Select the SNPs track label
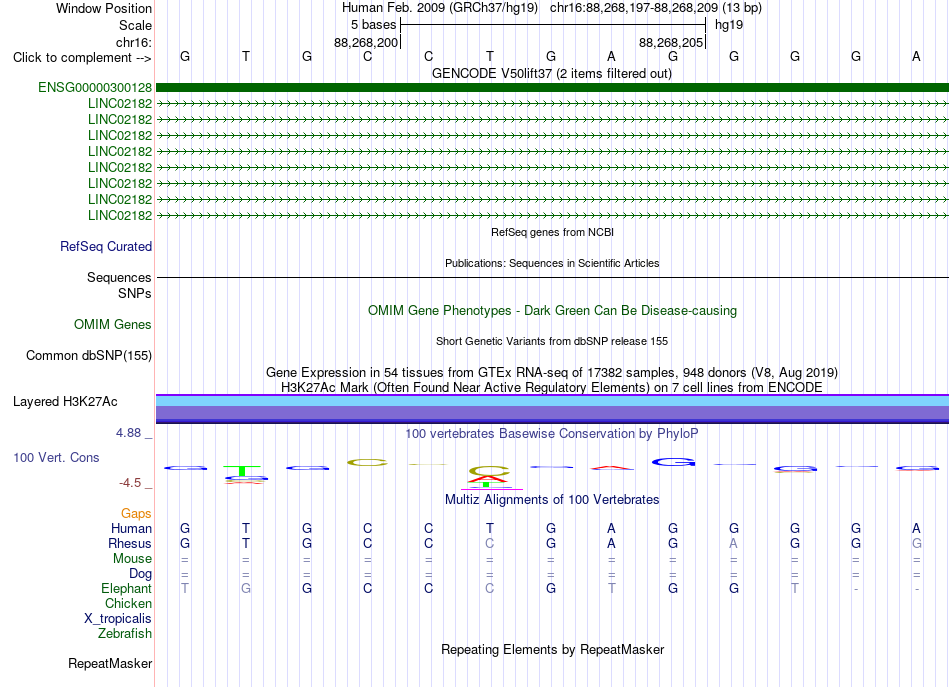The image size is (950, 687). (x=135, y=293)
